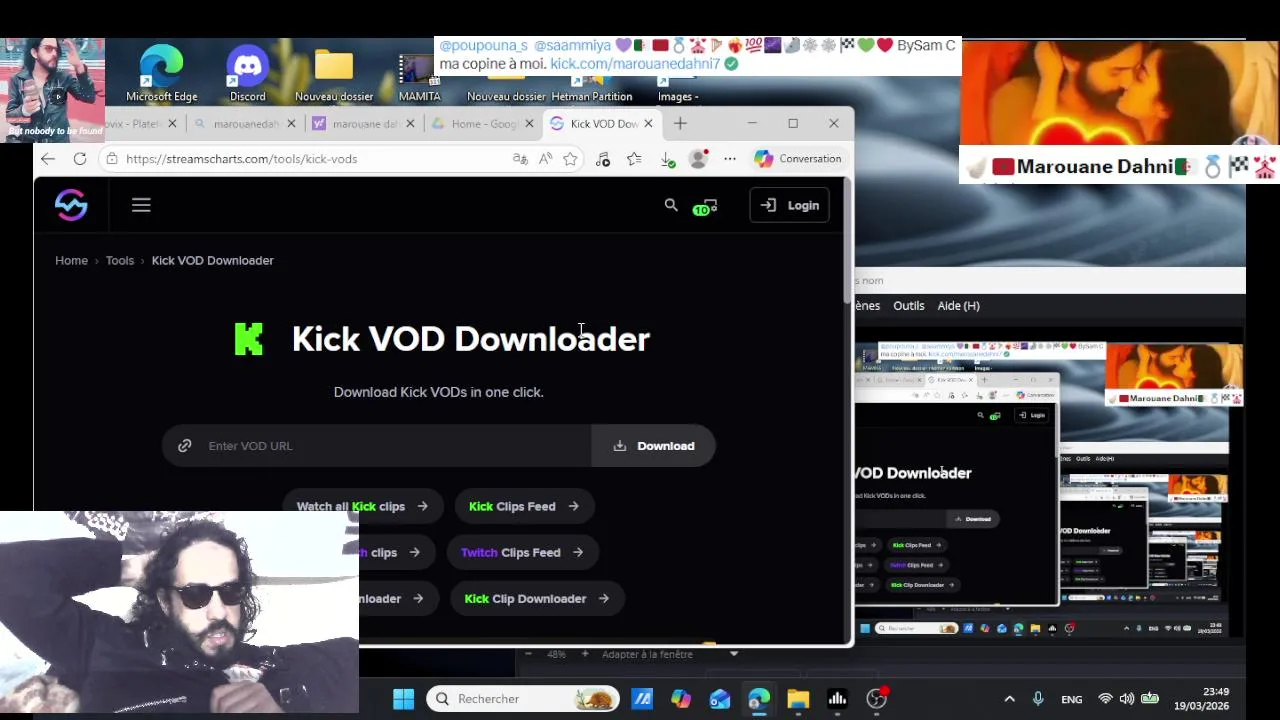Click the translate page icon

coord(520,159)
